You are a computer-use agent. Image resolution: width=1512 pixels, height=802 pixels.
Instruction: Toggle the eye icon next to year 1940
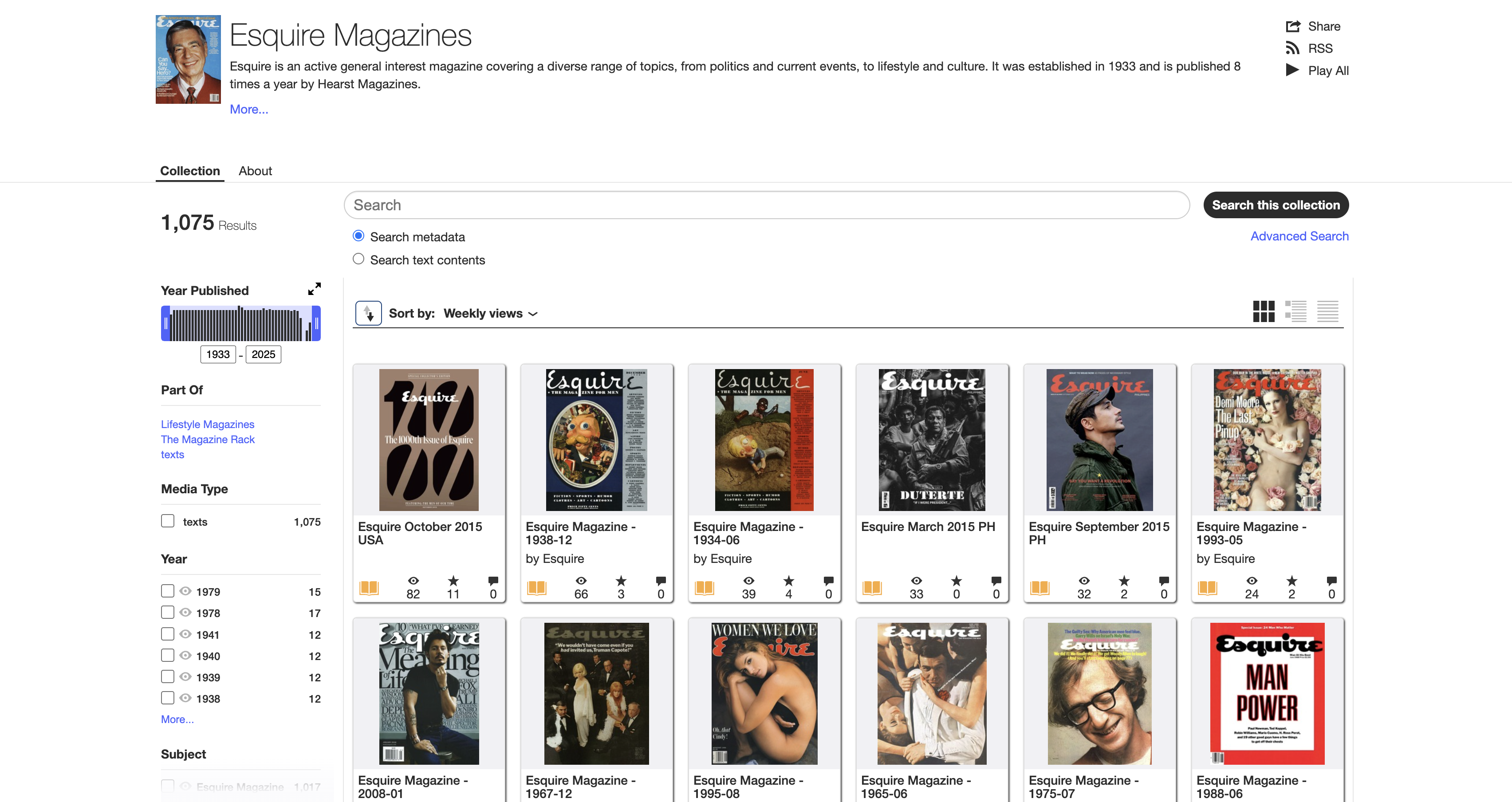pyautogui.click(x=185, y=655)
